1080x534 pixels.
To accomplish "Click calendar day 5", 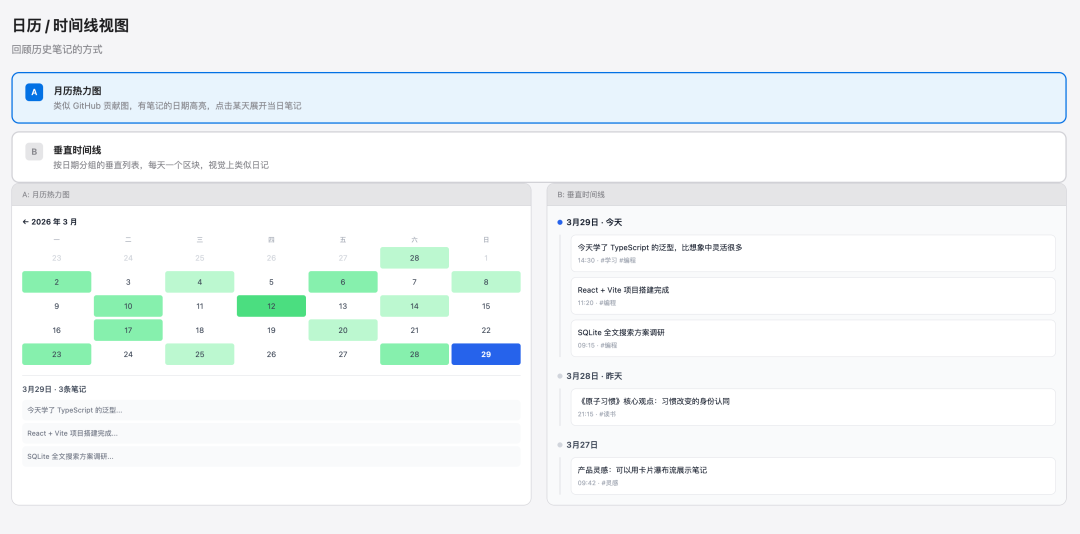I will pyautogui.click(x=271, y=282).
